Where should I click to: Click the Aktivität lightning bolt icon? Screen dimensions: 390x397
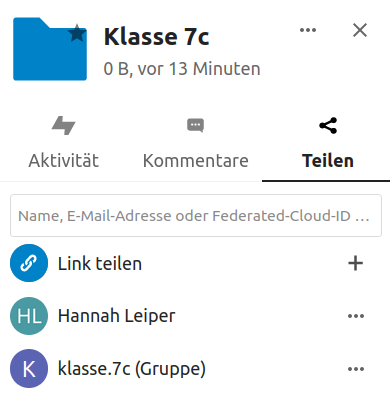click(x=63, y=125)
